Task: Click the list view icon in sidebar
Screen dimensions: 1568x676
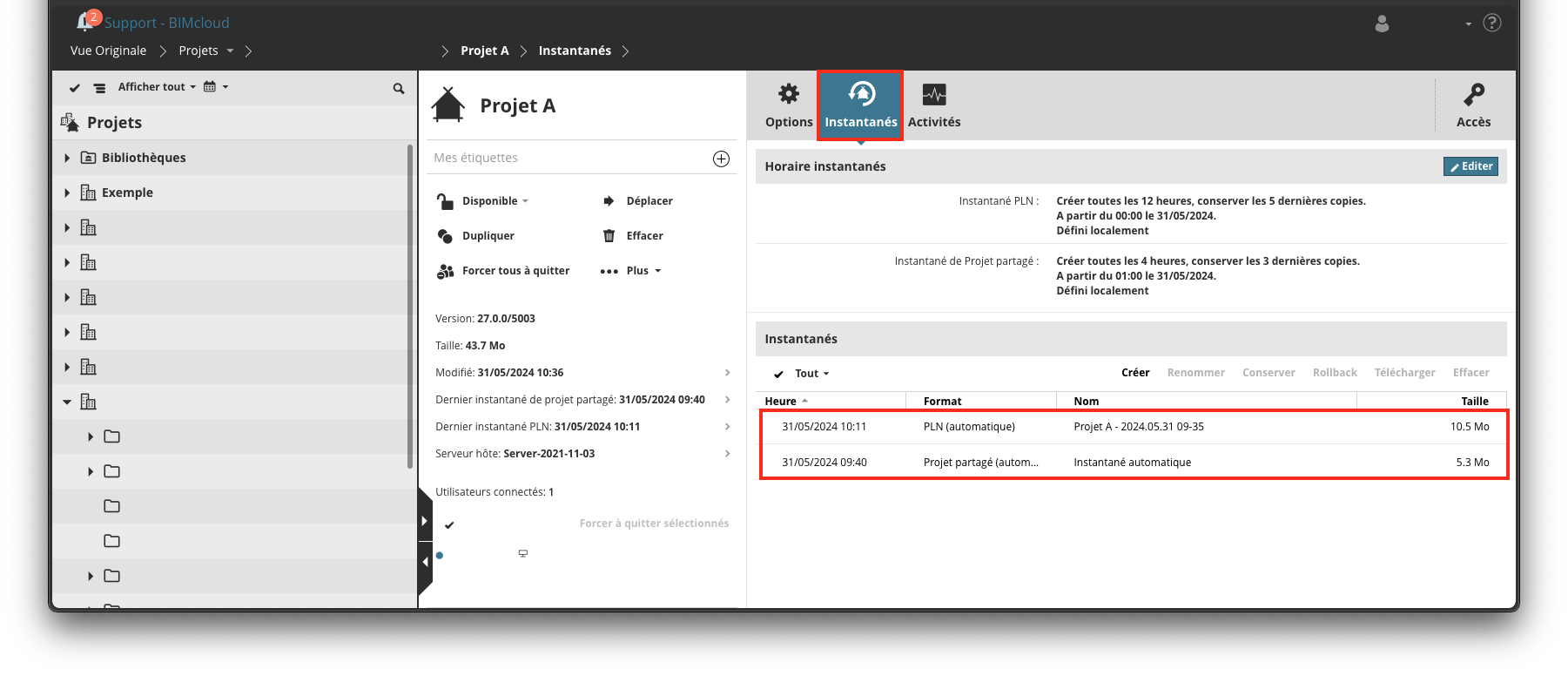Action: [x=99, y=88]
